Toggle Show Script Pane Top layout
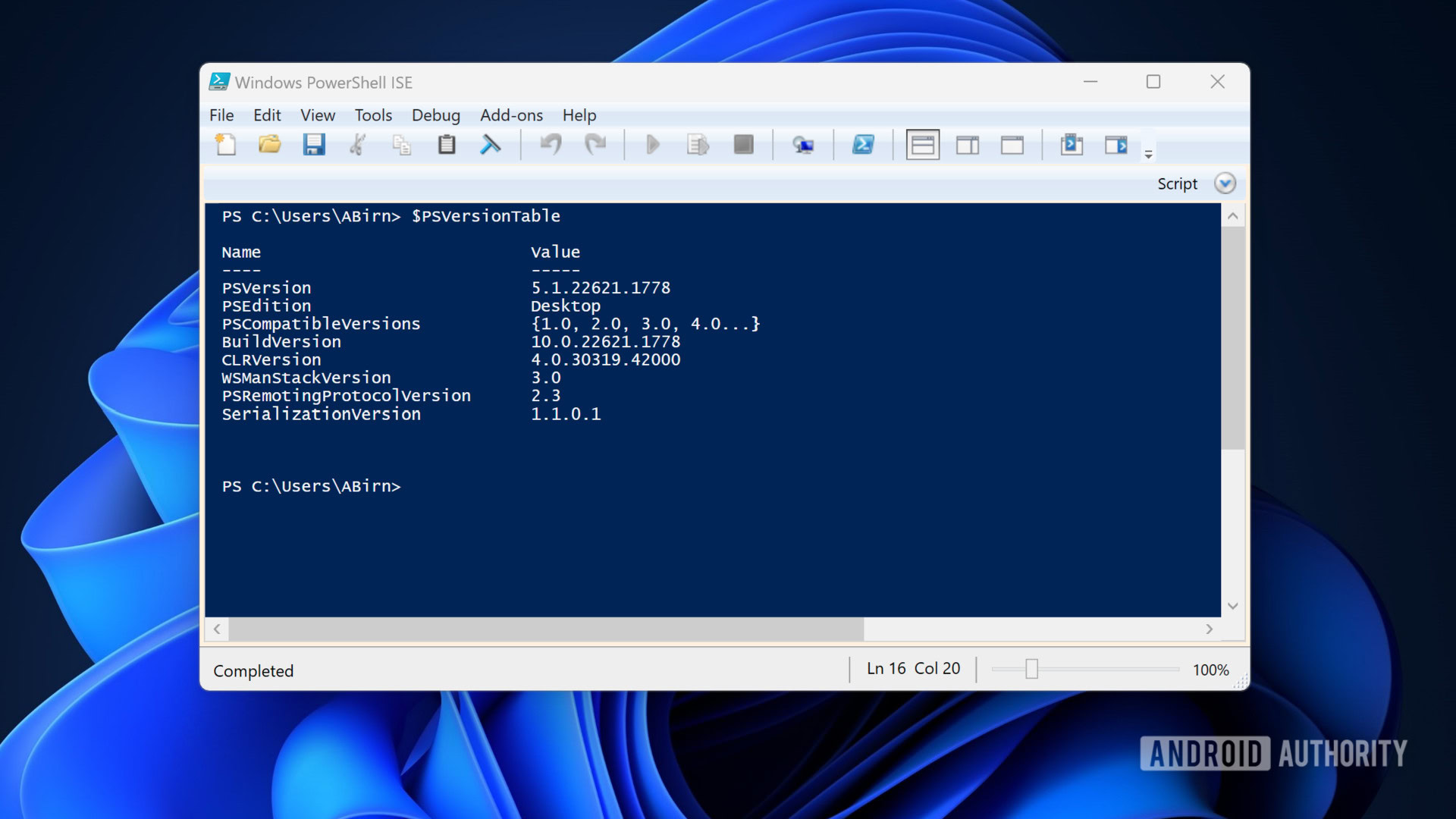The width and height of the screenshot is (1456, 819). [x=922, y=144]
